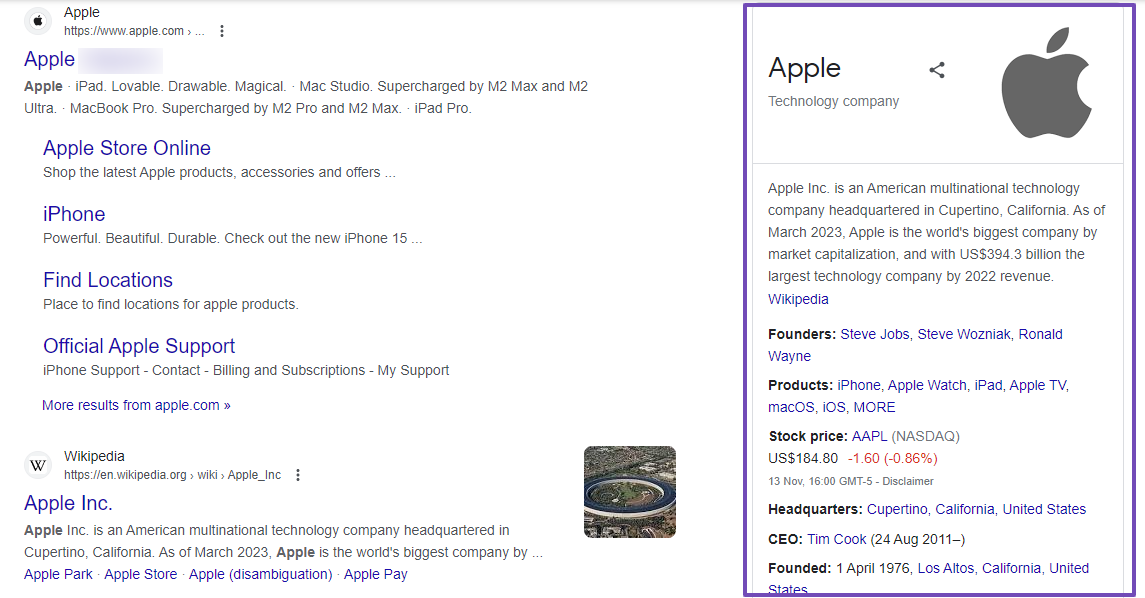Click the Apple heading in the knowledge panel

[x=805, y=68]
